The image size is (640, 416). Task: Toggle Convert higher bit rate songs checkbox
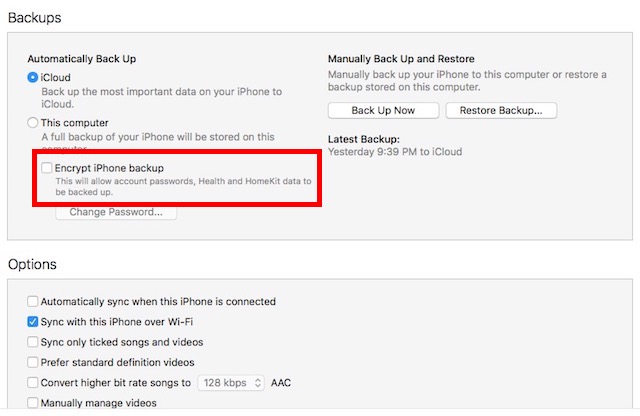[33, 383]
